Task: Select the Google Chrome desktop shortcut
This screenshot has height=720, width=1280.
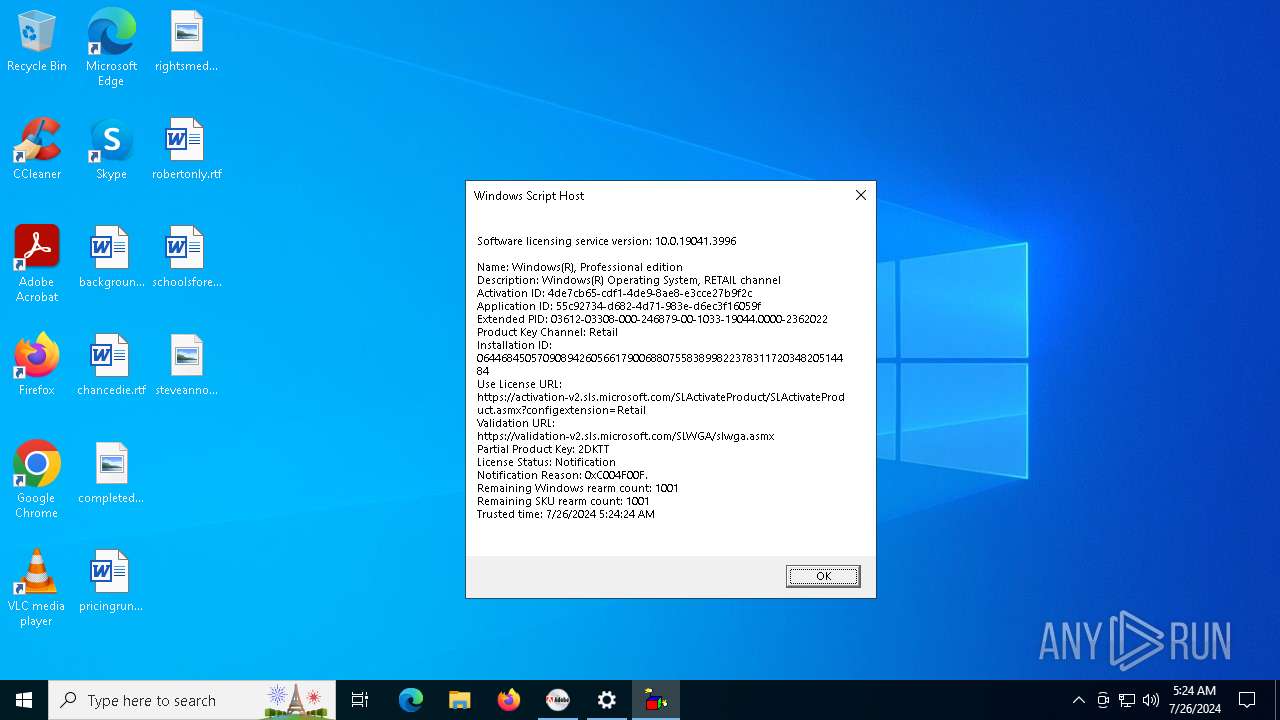Action: [x=37, y=480]
